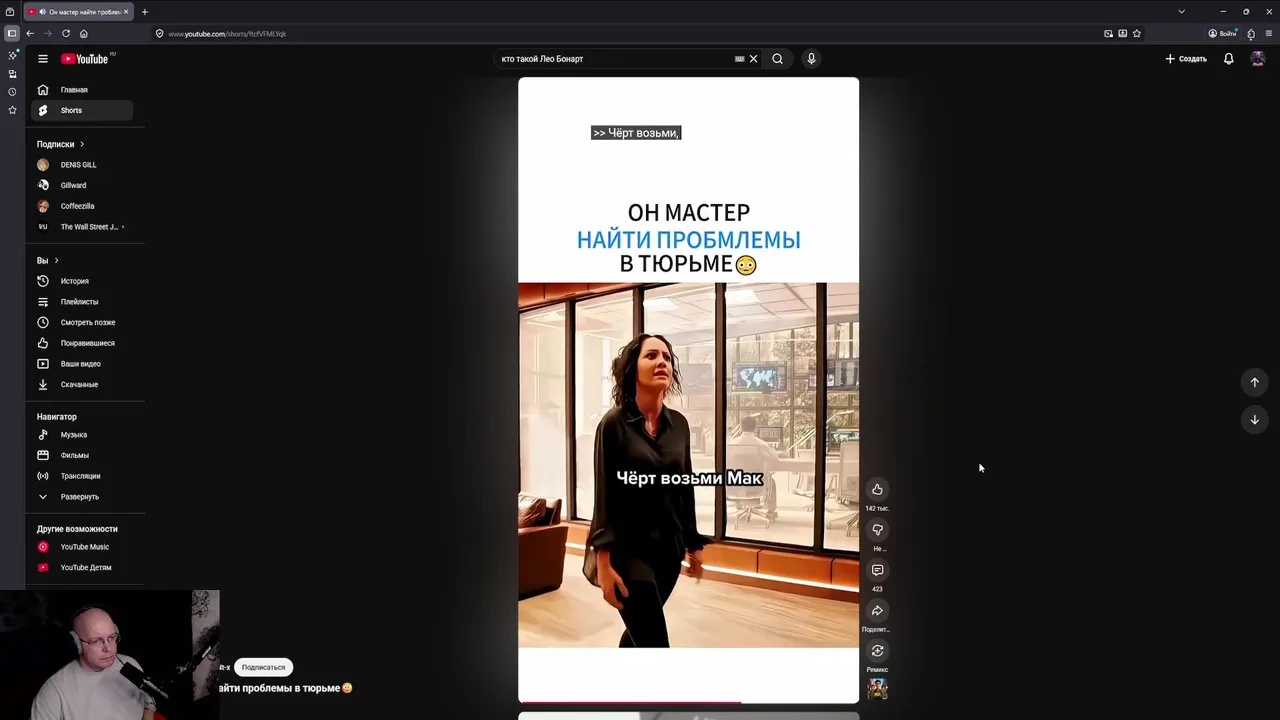Go to the YouTube logo home

(84, 59)
